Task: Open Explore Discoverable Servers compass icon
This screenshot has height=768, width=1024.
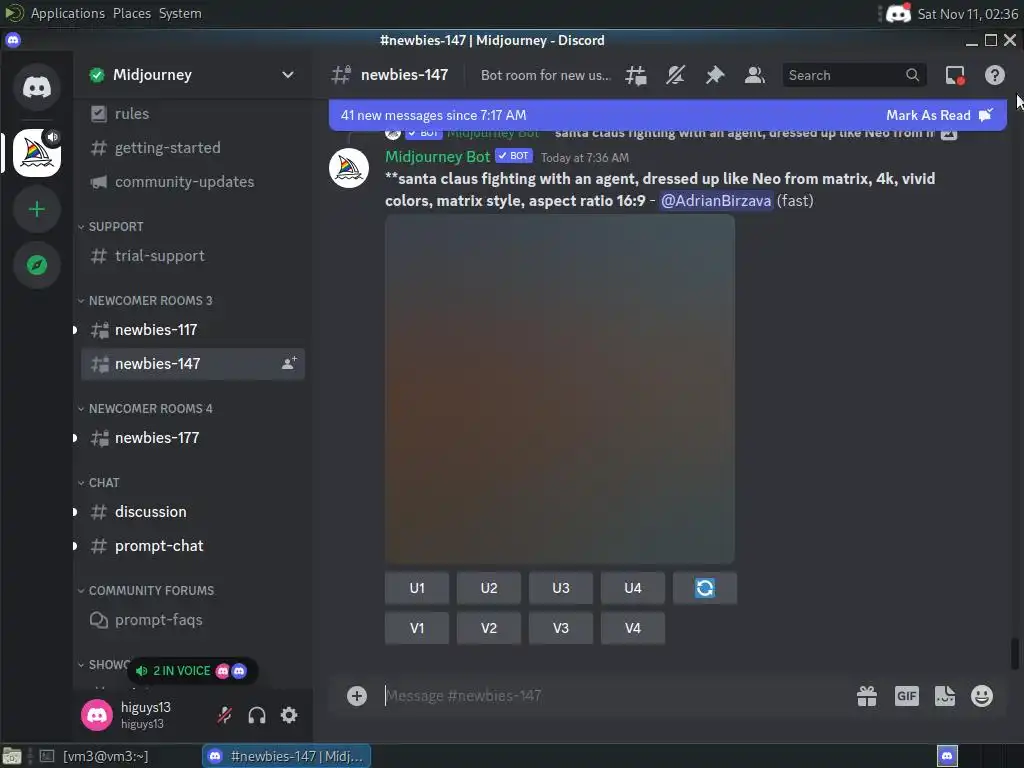Action: point(37,265)
